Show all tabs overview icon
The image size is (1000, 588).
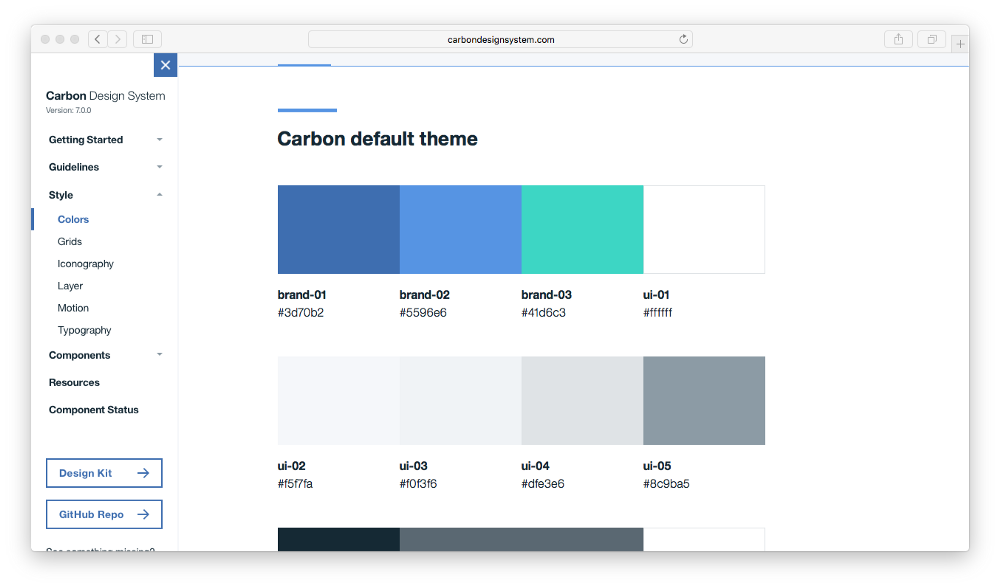coord(932,39)
